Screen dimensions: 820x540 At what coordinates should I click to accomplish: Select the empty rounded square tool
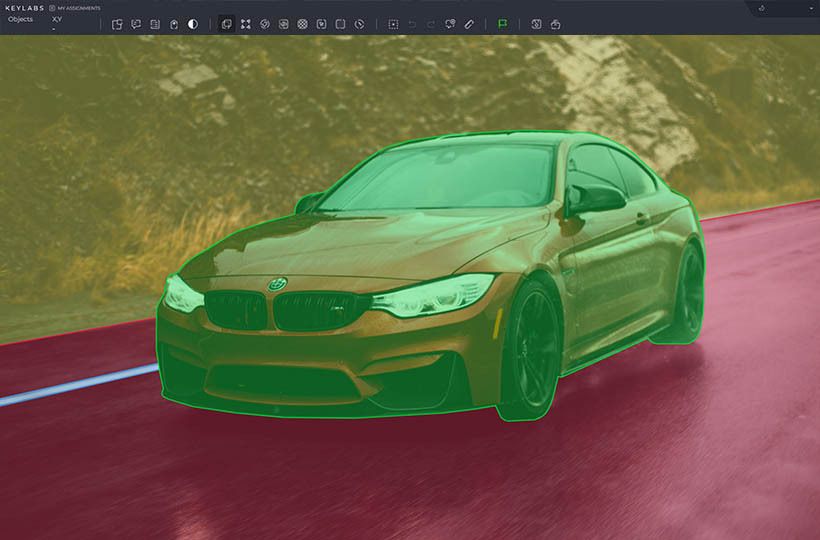pyautogui.click(x=340, y=24)
